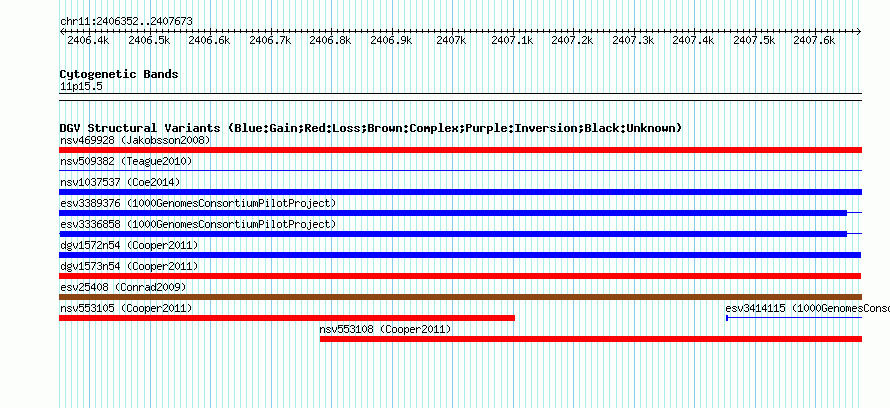
Task: Open the nsv553108 (Cooper2011) label
Action: click(385, 329)
